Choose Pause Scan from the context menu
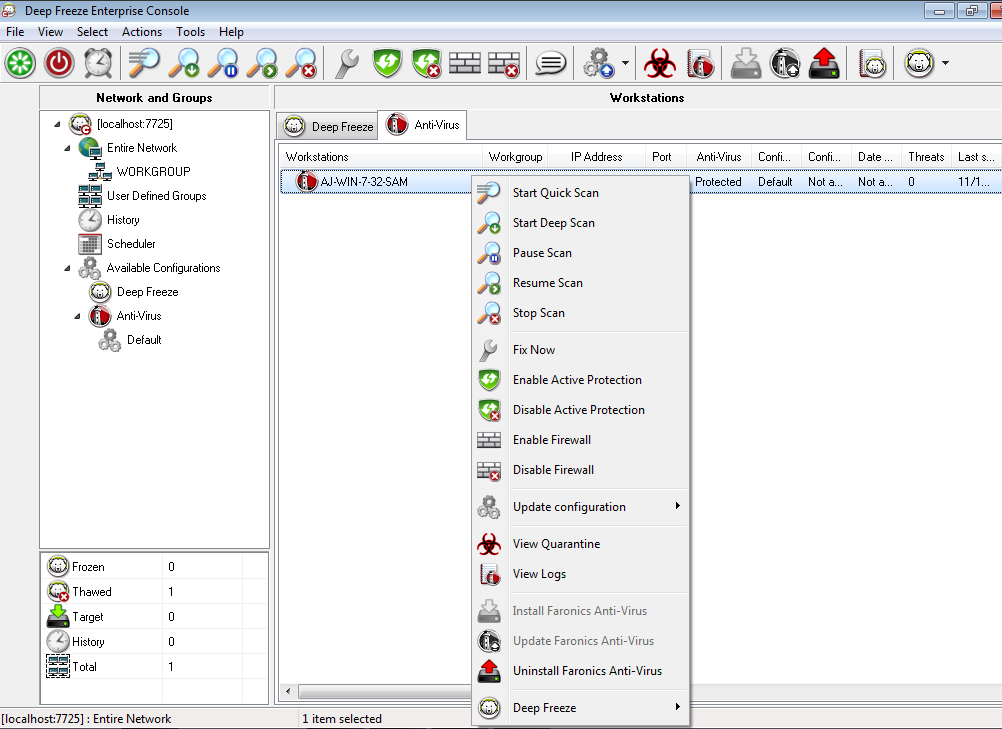The width and height of the screenshot is (1002, 729). click(x=581, y=253)
